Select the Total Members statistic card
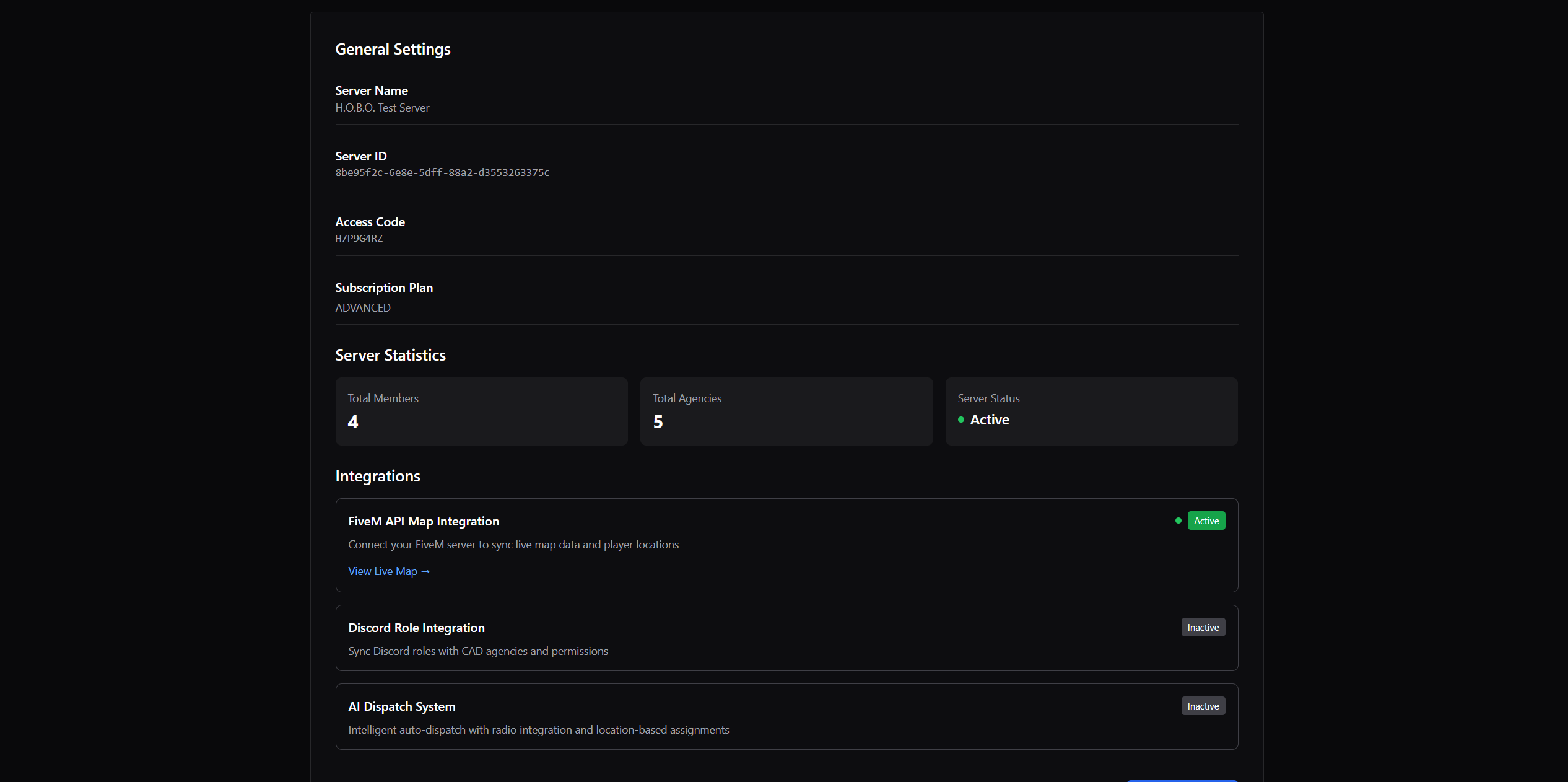The height and width of the screenshot is (782, 1568). tap(481, 411)
